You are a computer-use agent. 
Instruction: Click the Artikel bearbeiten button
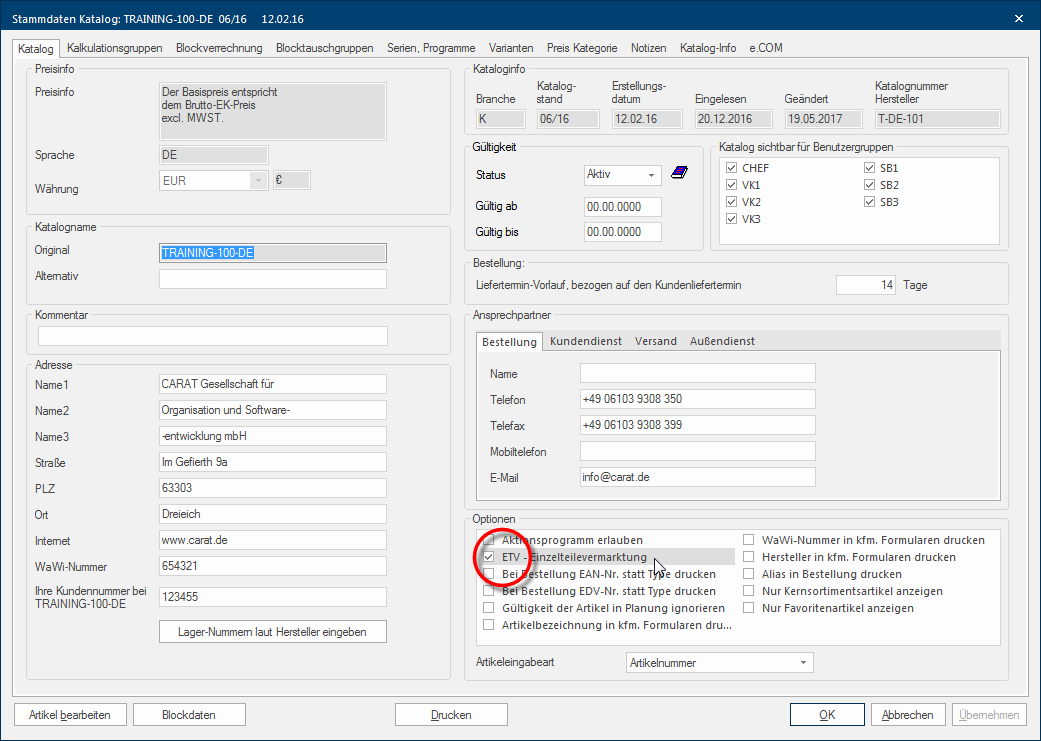click(x=70, y=715)
